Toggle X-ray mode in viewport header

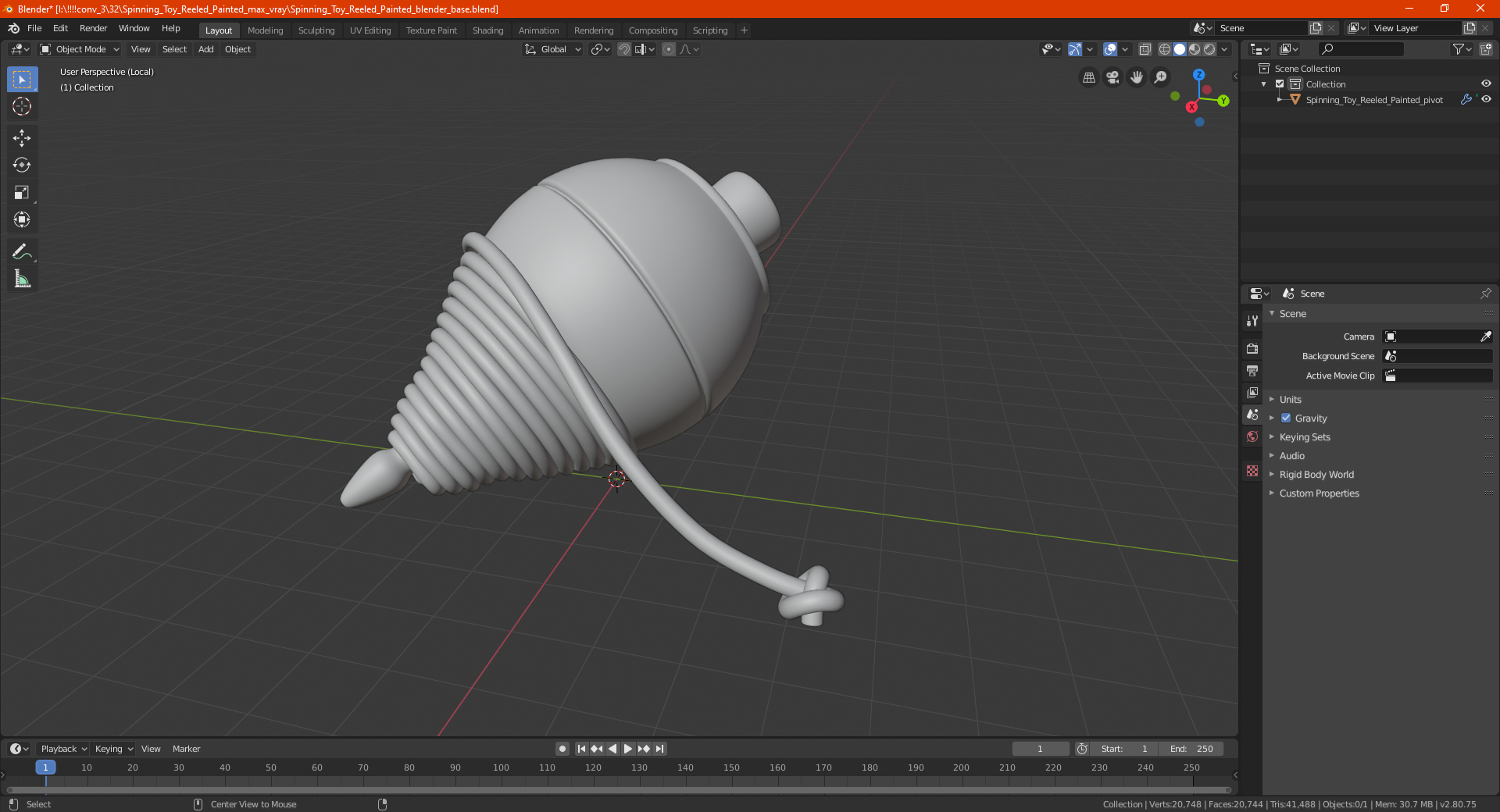(x=1145, y=49)
